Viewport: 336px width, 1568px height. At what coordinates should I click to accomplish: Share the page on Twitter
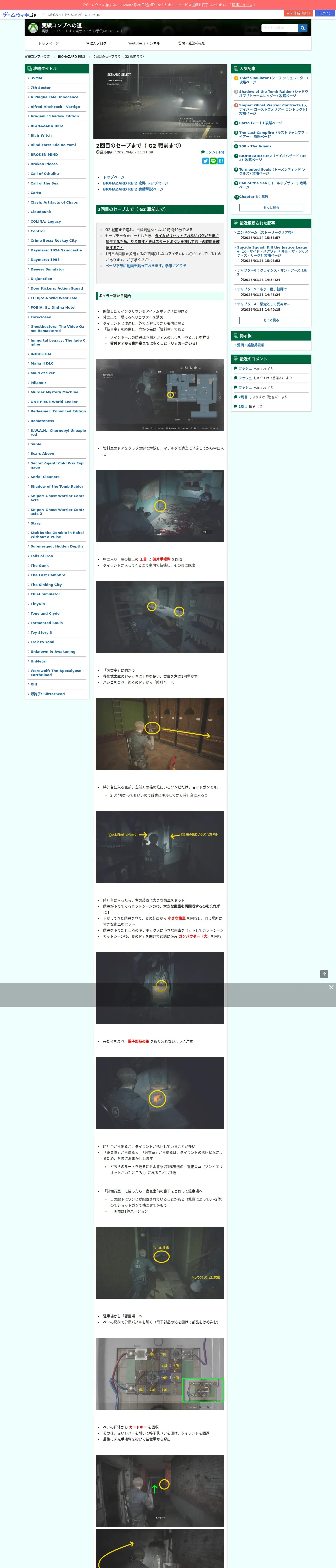205,161
